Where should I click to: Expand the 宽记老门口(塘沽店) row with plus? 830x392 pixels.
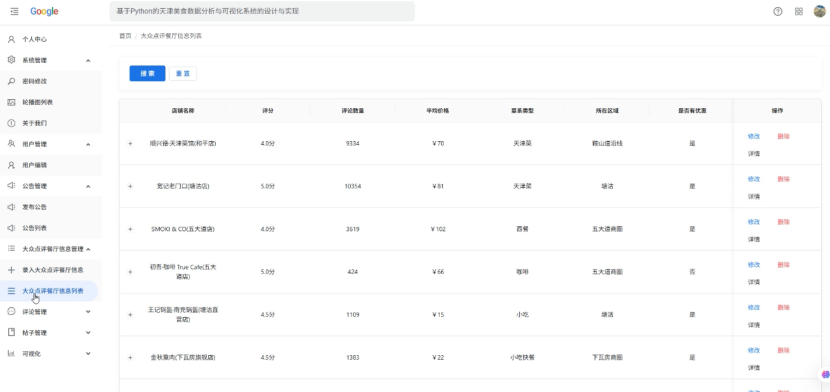tap(130, 186)
